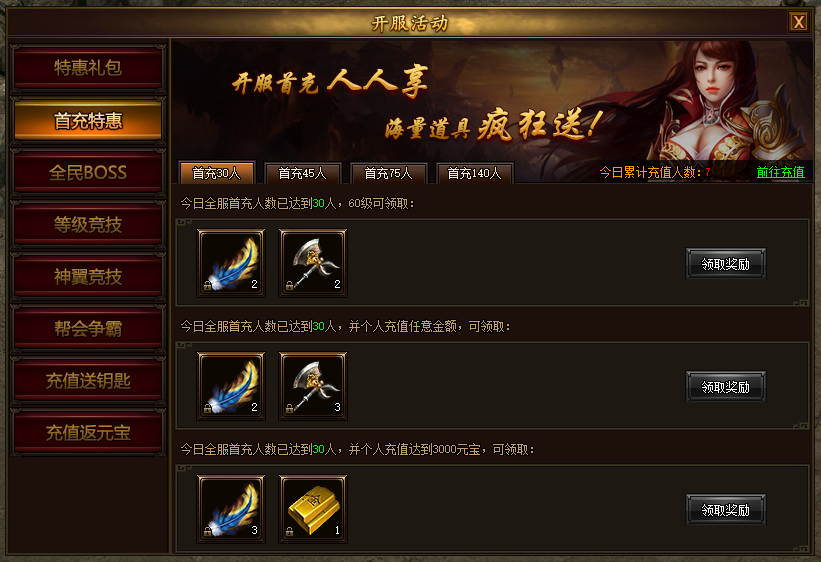Open the 充值送钥匙 activity
The height and width of the screenshot is (562, 821).
click(x=88, y=380)
